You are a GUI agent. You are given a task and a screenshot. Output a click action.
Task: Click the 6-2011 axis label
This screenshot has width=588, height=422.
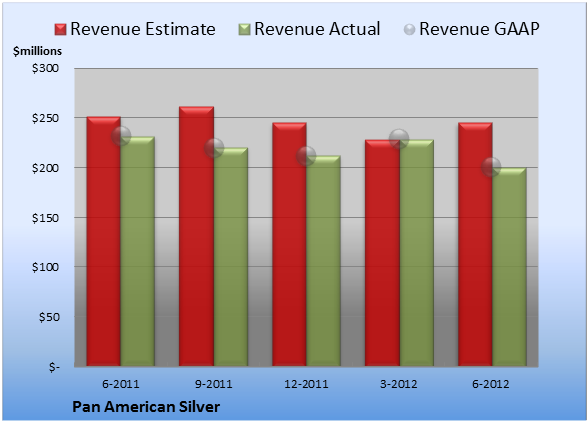coord(121,384)
